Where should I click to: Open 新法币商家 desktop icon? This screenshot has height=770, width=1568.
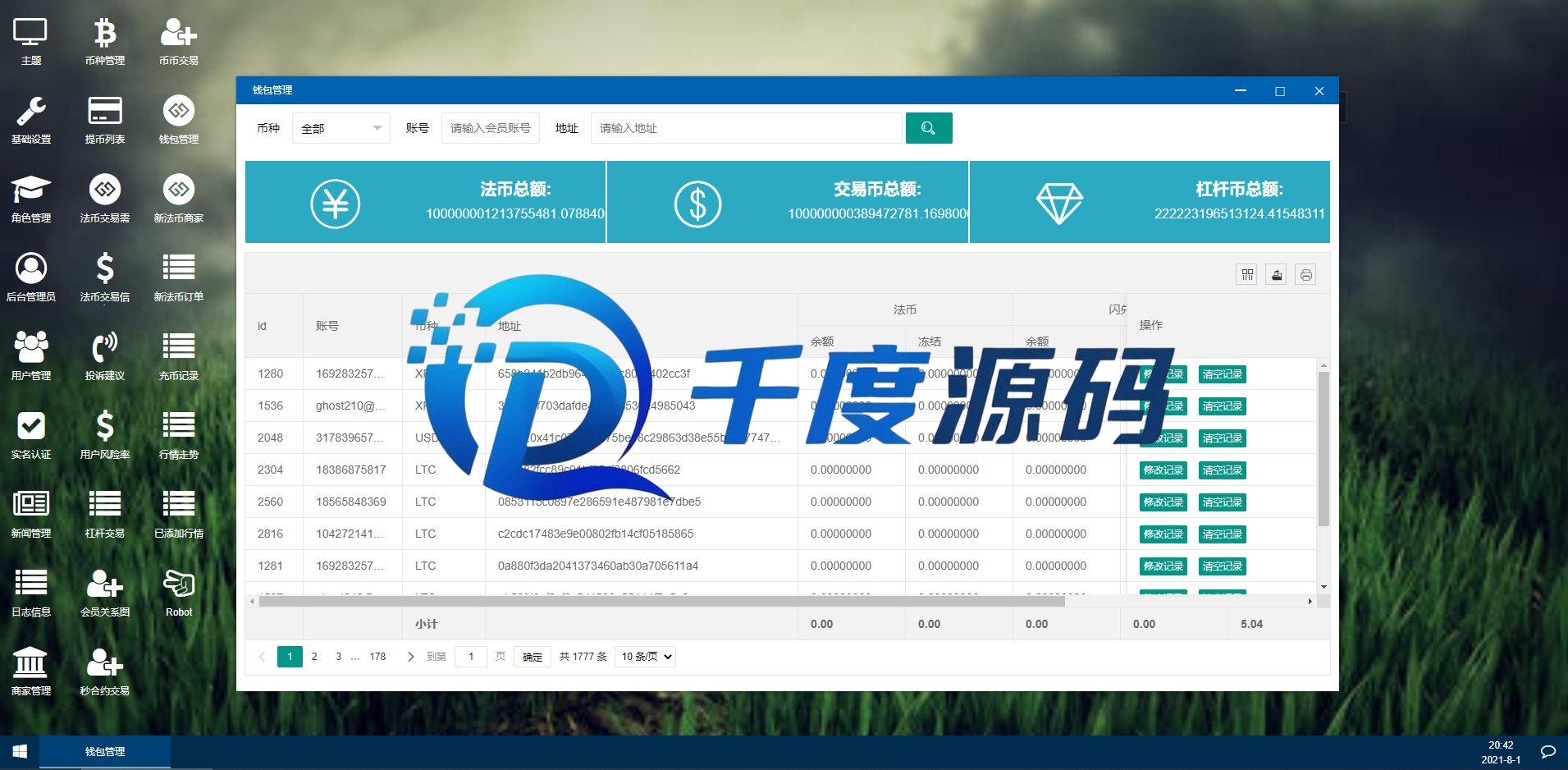tap(179, 199)
